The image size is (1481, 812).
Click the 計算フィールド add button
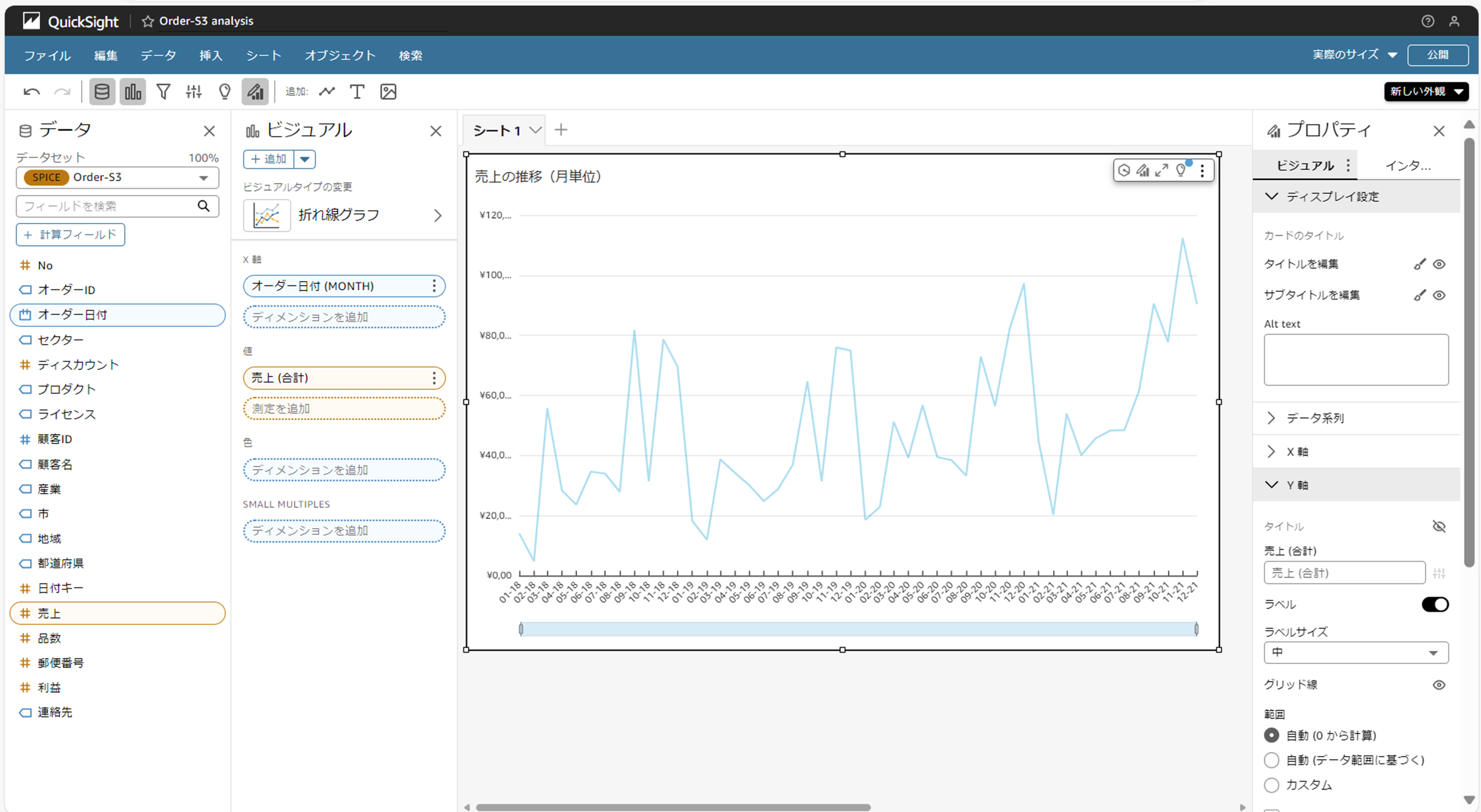tap(70, 235)
